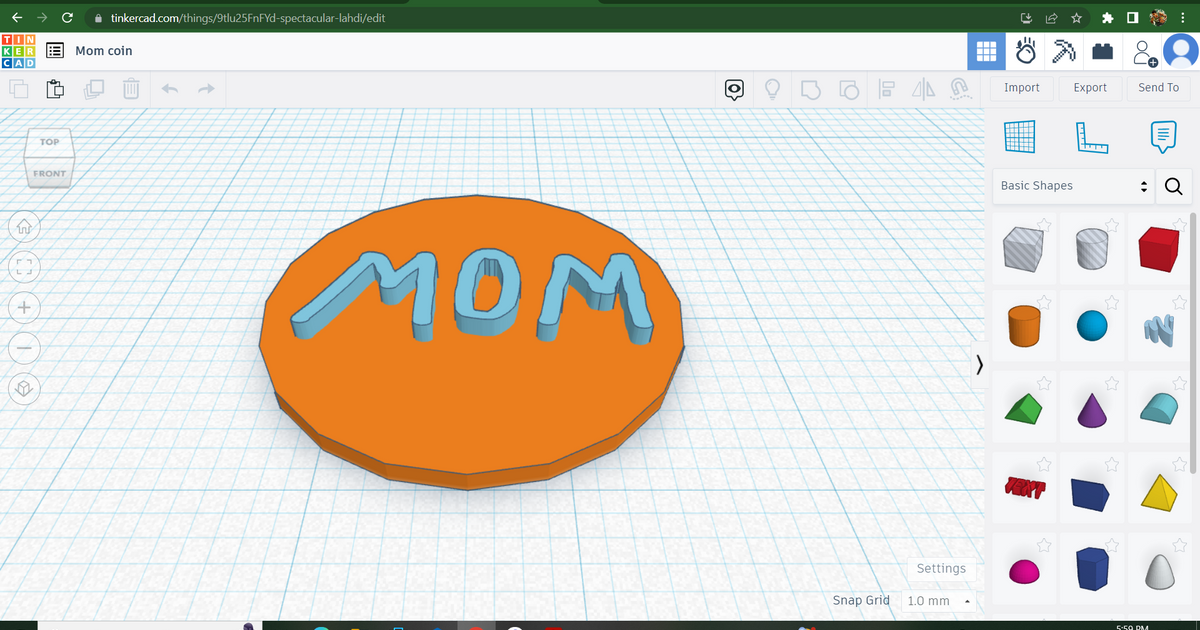The height and width of the screenshot is (630, 1200).
Task: Open the Notes tool
Action: click(1162, 137)
